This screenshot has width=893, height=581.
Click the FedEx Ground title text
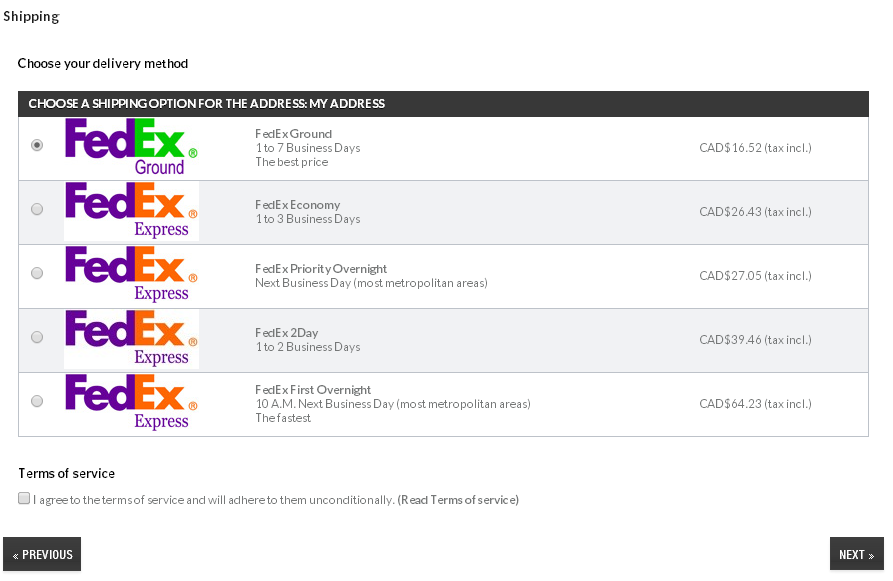293,134
